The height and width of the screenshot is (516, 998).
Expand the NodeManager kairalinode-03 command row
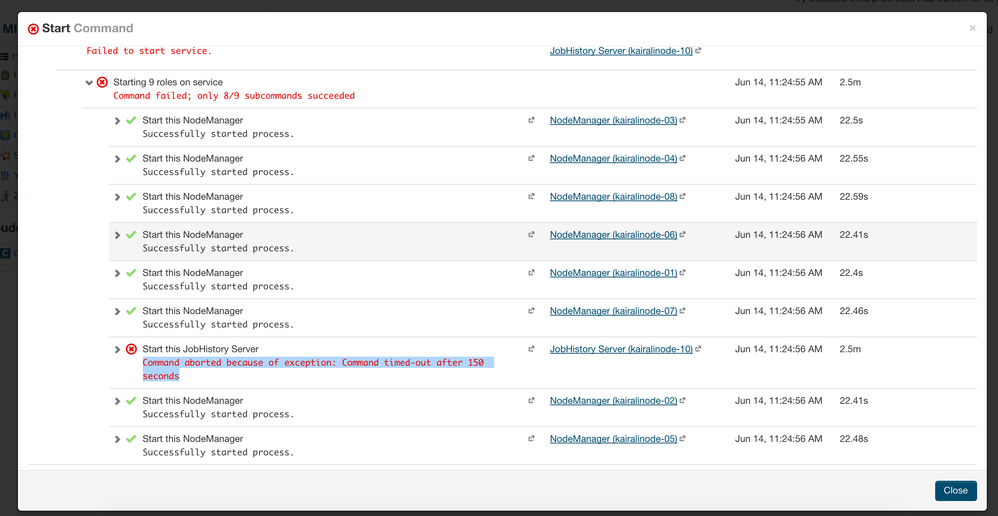118,121
